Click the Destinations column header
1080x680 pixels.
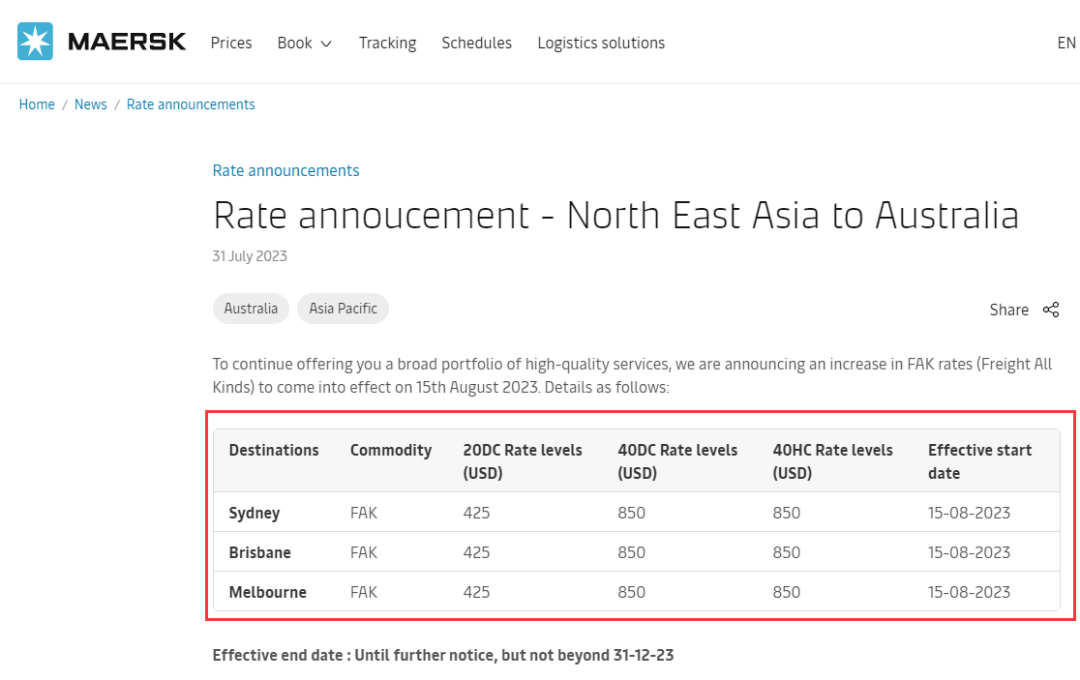(x=274, y=450)
